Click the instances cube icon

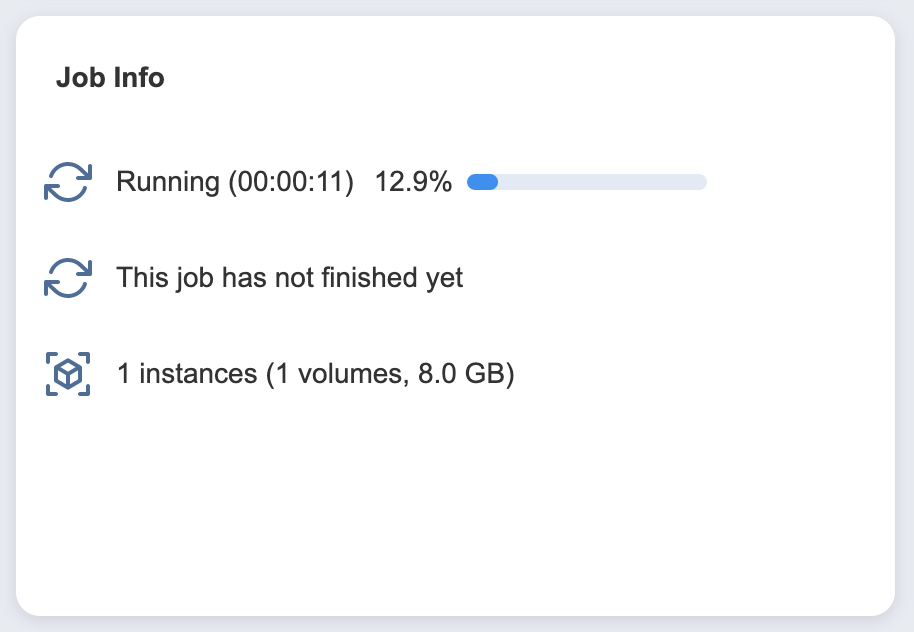68,374
